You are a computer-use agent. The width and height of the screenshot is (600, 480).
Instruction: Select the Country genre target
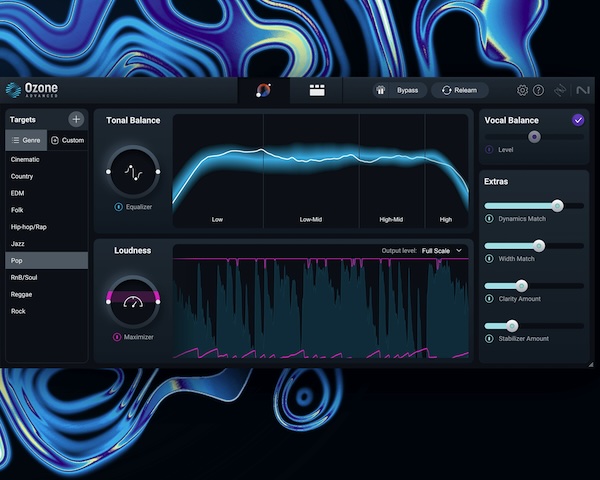pyautogui.click(x=47, y=176)
